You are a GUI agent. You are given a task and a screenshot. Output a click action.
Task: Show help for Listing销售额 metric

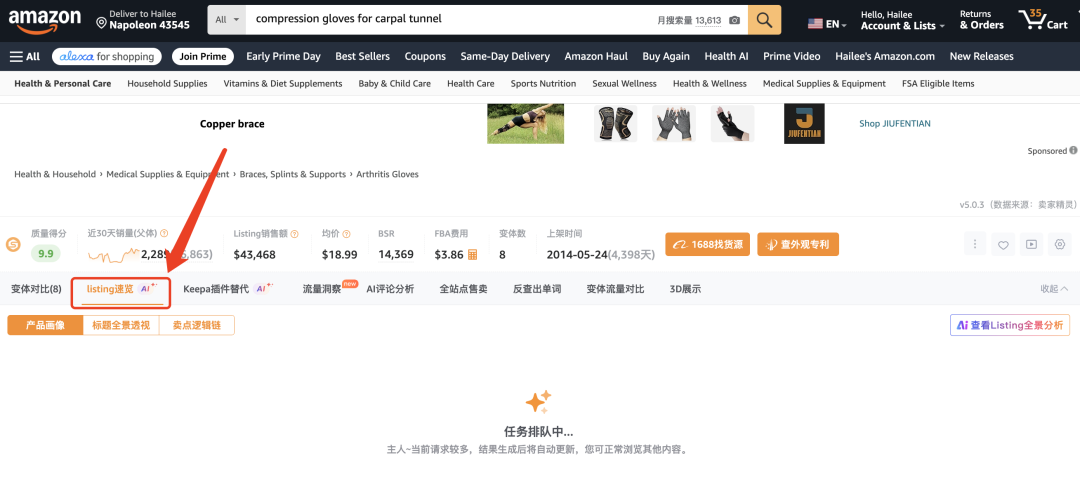pos(294,234)
